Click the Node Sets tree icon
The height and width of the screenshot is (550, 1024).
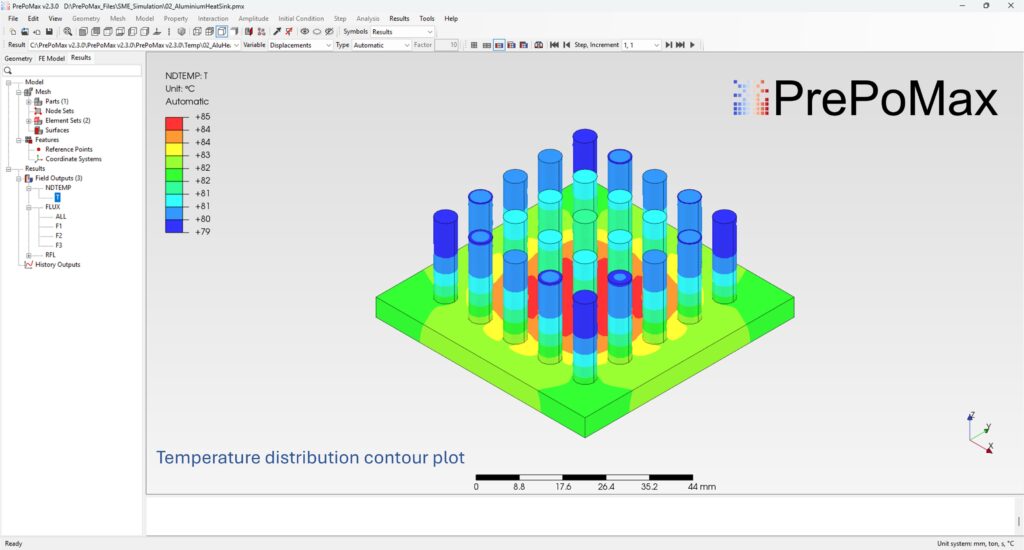[38, 111]
